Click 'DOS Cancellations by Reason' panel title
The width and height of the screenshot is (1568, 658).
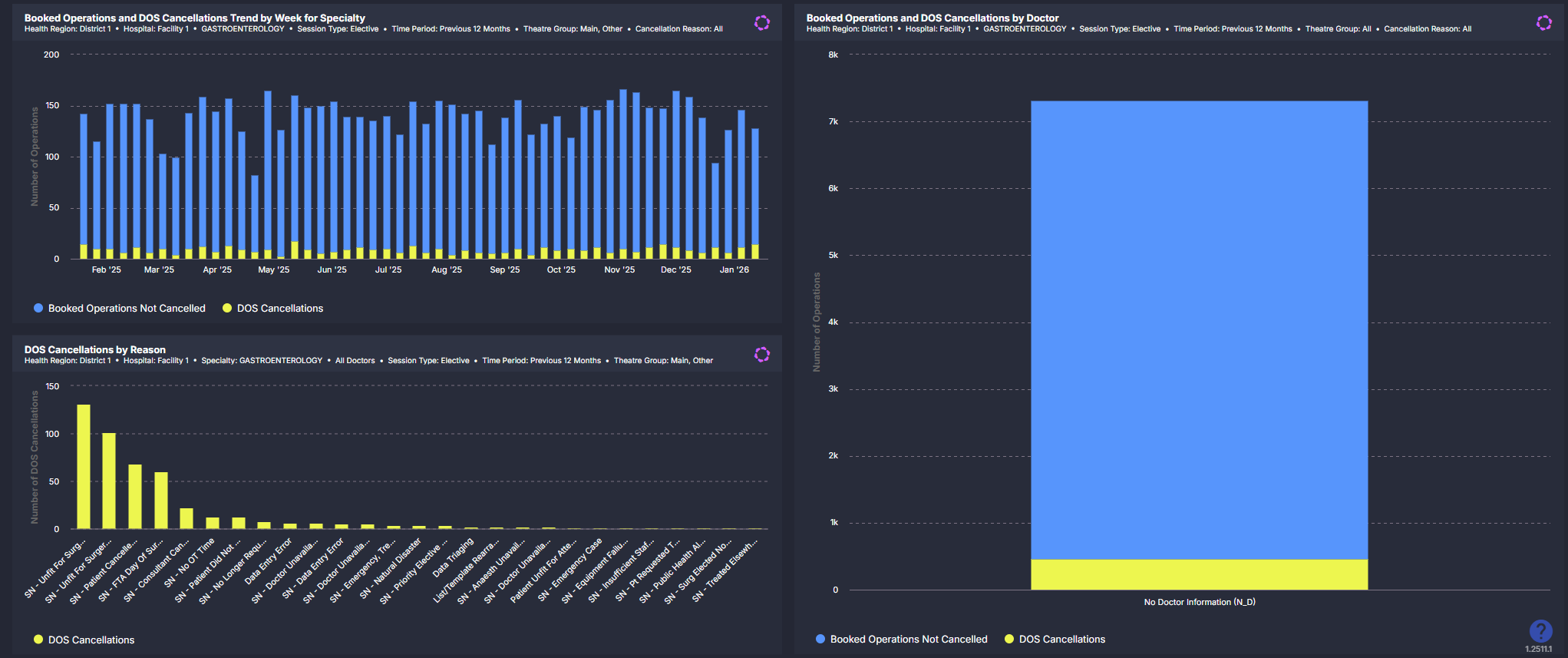tap(95, 349)
